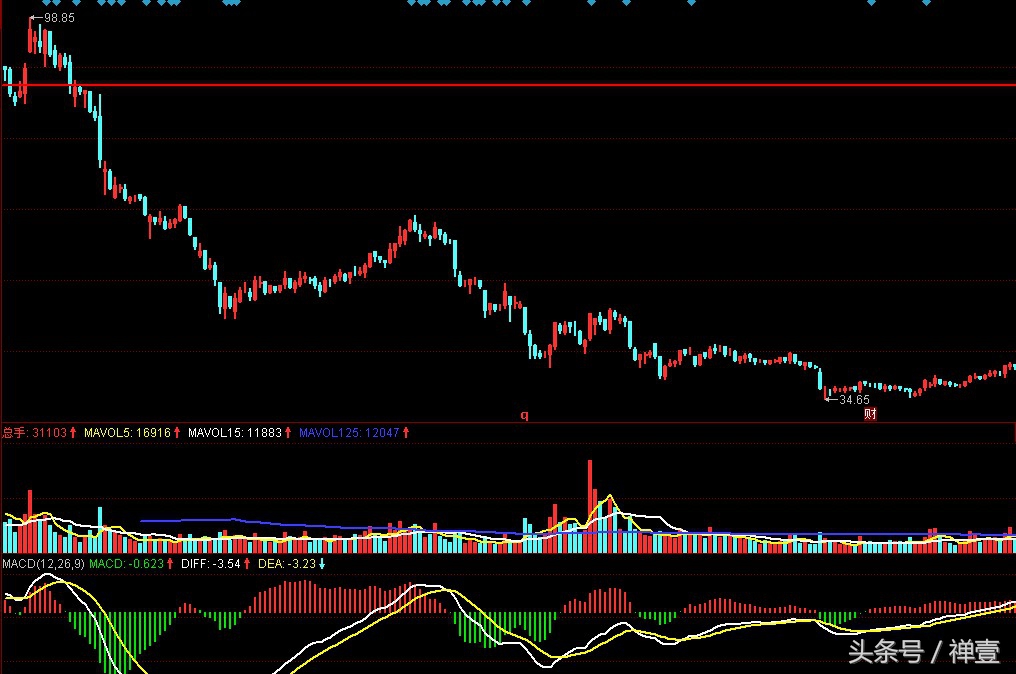Click the 98.85 high price label
This screenshot has width=1016, height=674.
pyautogui.click(x=59, y=18)
